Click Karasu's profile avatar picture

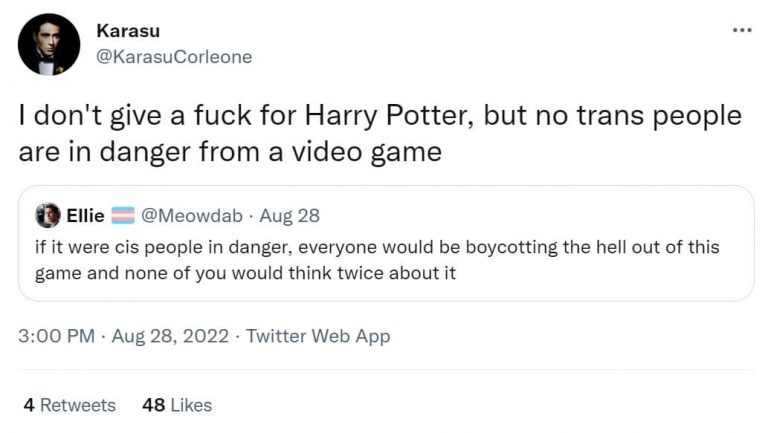tap(49, 44)
